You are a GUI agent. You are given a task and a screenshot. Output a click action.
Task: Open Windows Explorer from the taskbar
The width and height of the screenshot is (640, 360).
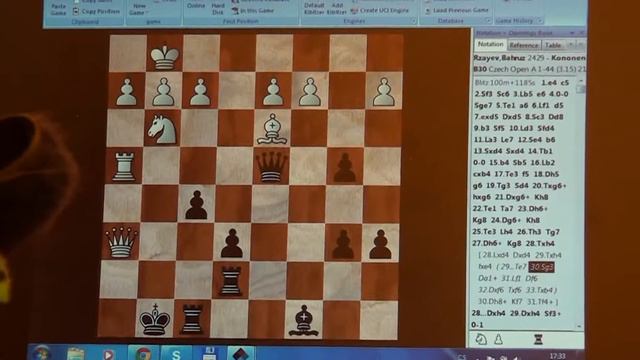[75, 354]
